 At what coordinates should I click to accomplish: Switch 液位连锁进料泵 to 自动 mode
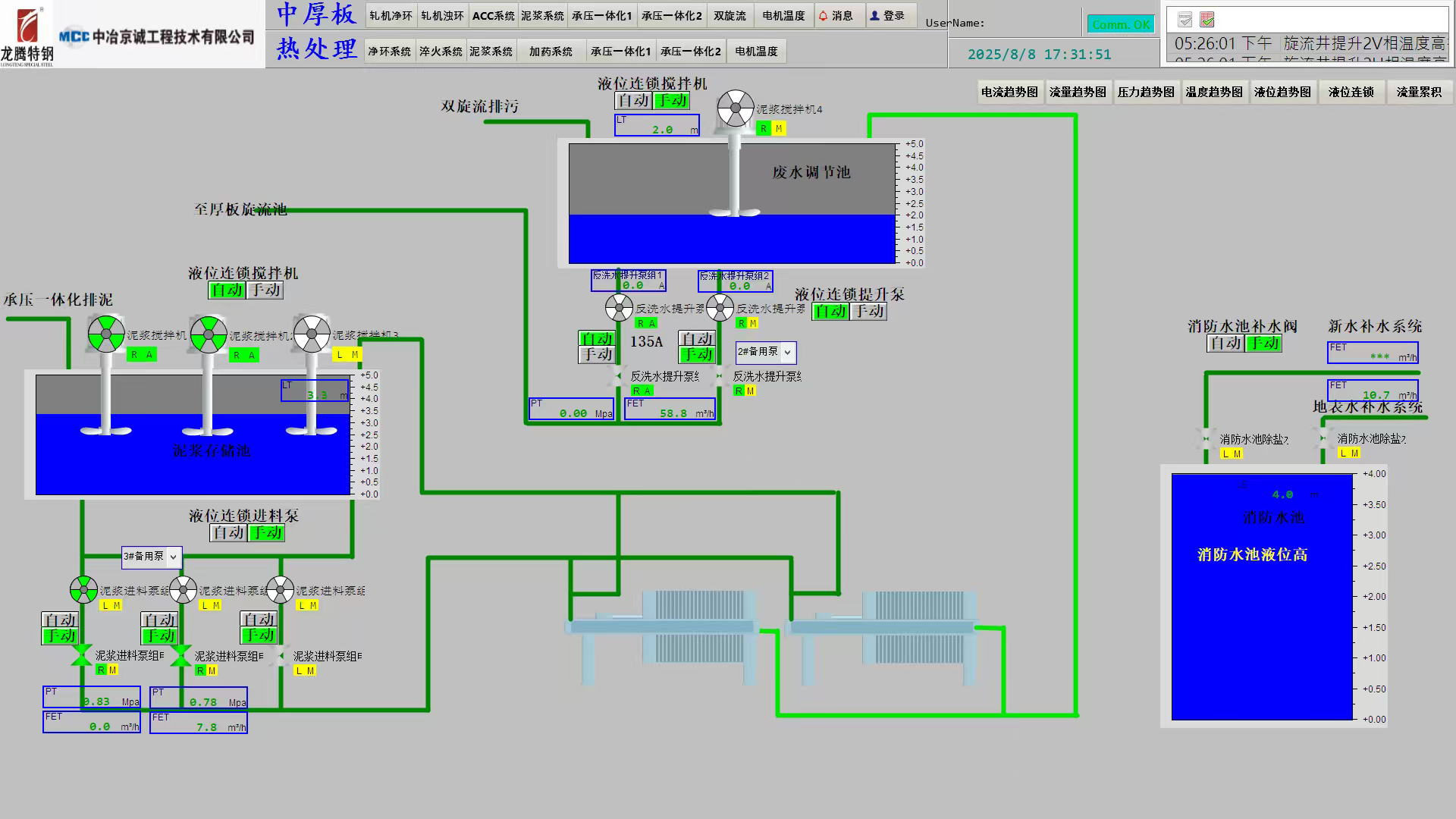coord(228,532)
